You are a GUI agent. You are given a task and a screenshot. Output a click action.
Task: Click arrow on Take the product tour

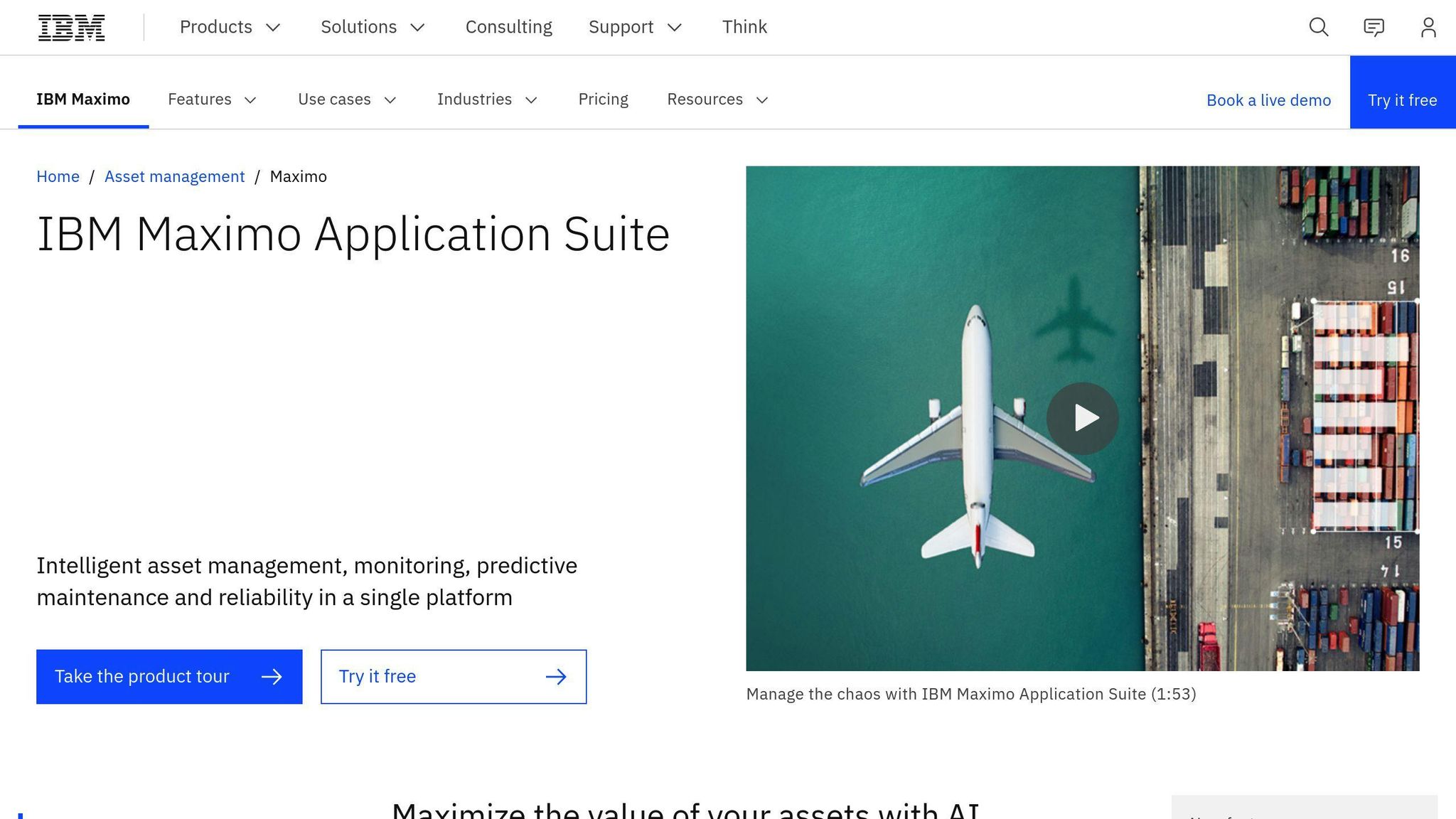[x=272, y=677]
